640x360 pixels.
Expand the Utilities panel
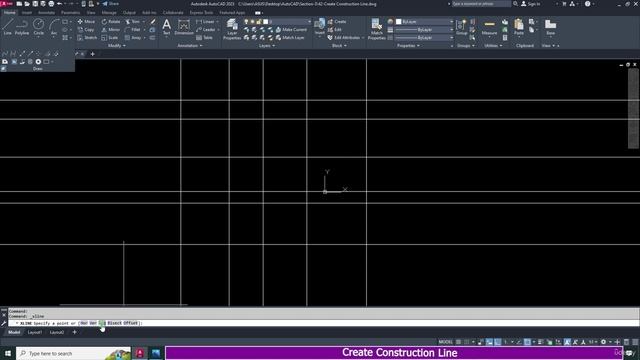coord(493,46)
